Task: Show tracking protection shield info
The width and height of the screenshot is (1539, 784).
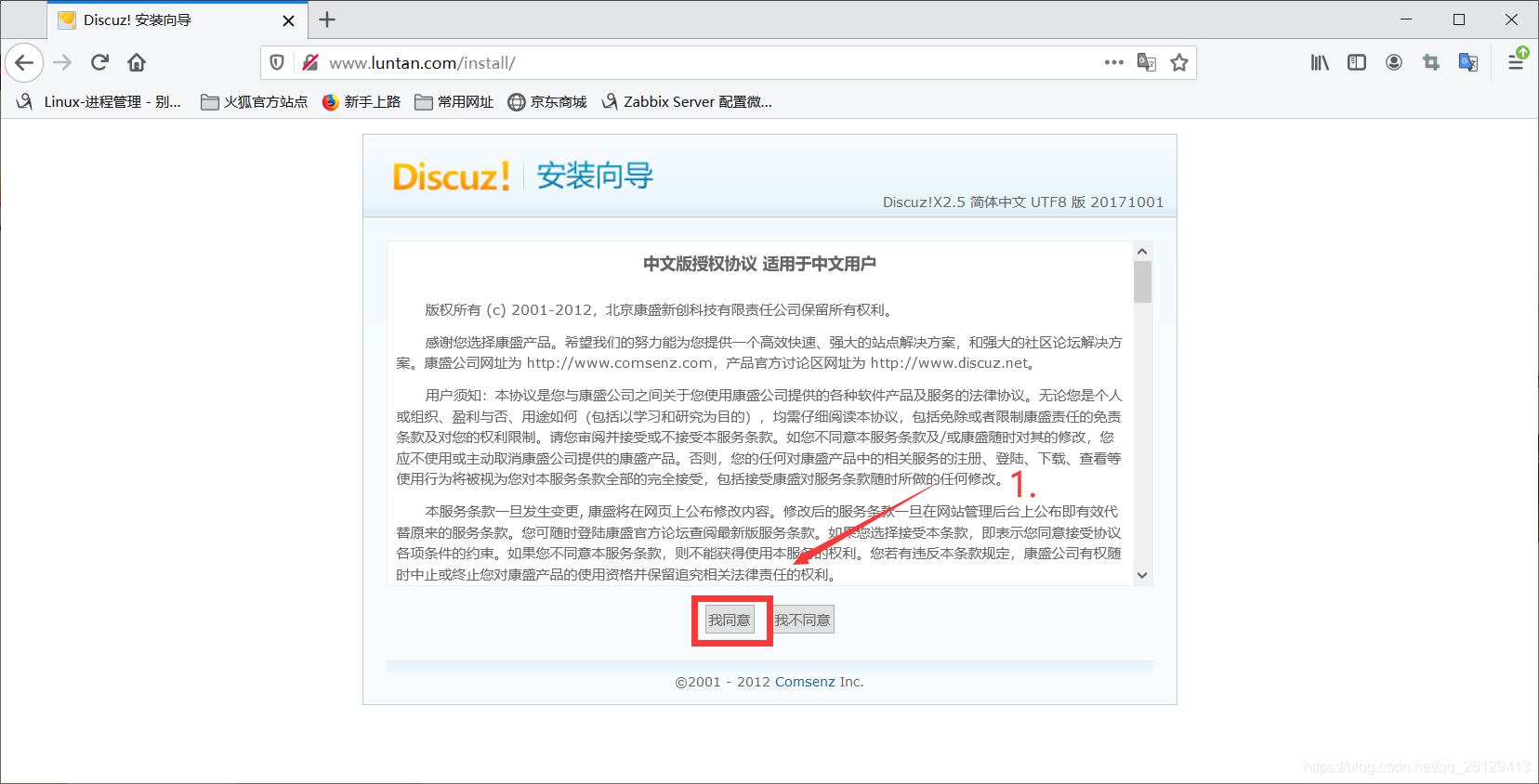Action: tap(277, 62)
